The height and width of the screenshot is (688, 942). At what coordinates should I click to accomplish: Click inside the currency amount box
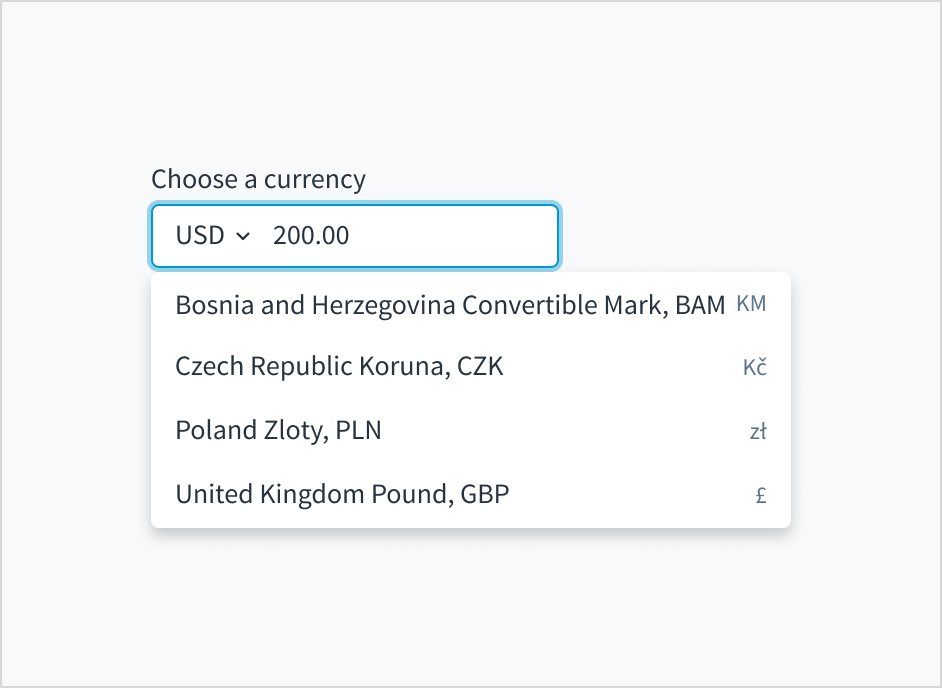(400, 235)
